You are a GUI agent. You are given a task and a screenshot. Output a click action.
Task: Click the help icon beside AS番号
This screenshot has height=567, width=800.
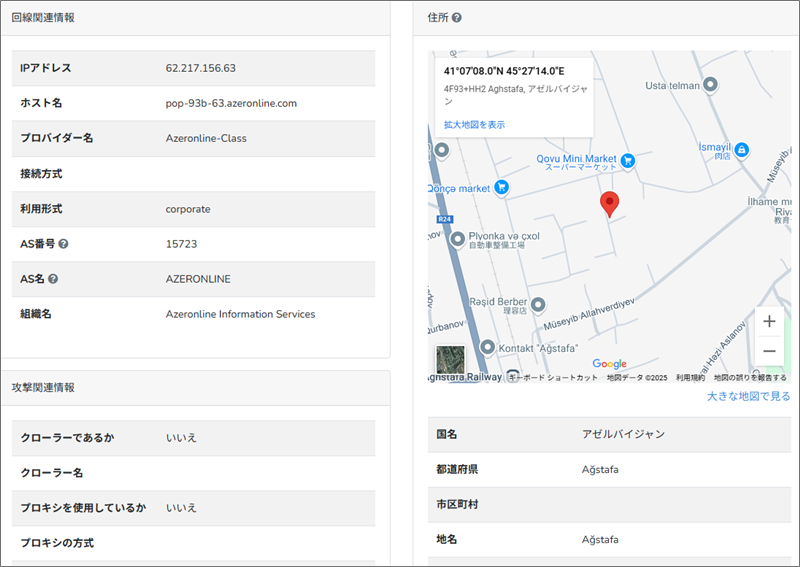coord(63,244)
